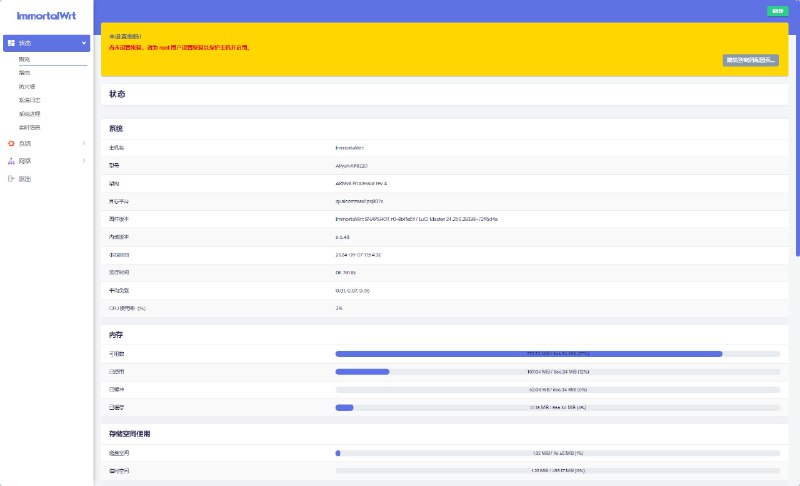Open the Firewall submenu item
This screenshot has height=486, width=800.
pyautogui.click(x=26, y=87)
